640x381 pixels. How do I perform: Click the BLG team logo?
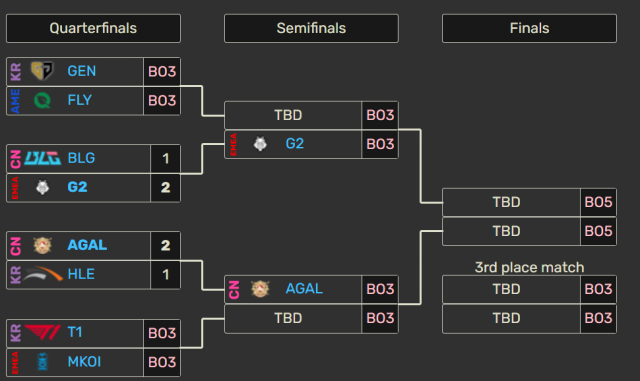[42, 158]
